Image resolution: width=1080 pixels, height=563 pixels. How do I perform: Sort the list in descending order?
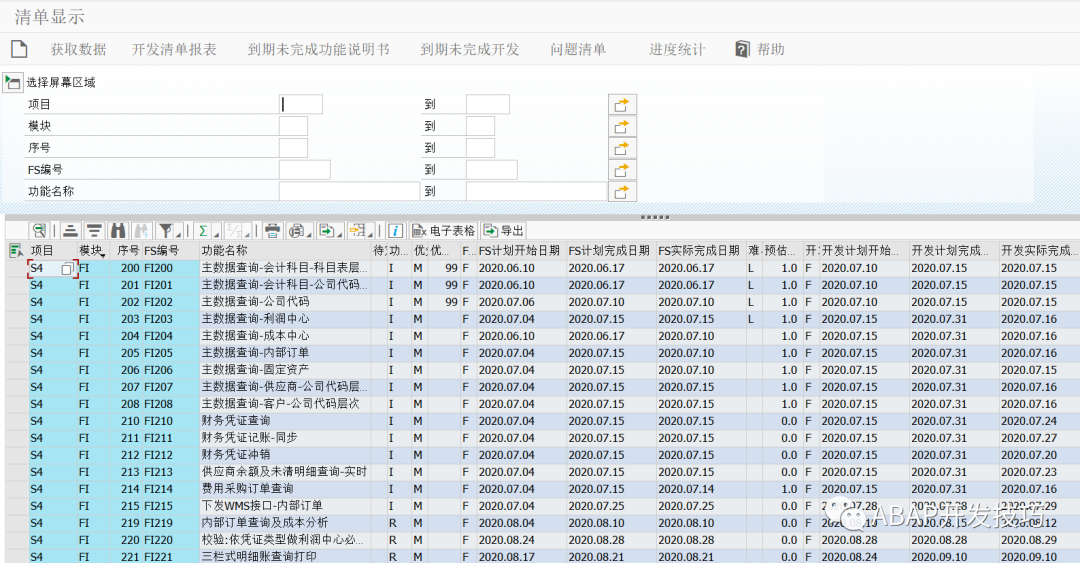click(94, 231)
